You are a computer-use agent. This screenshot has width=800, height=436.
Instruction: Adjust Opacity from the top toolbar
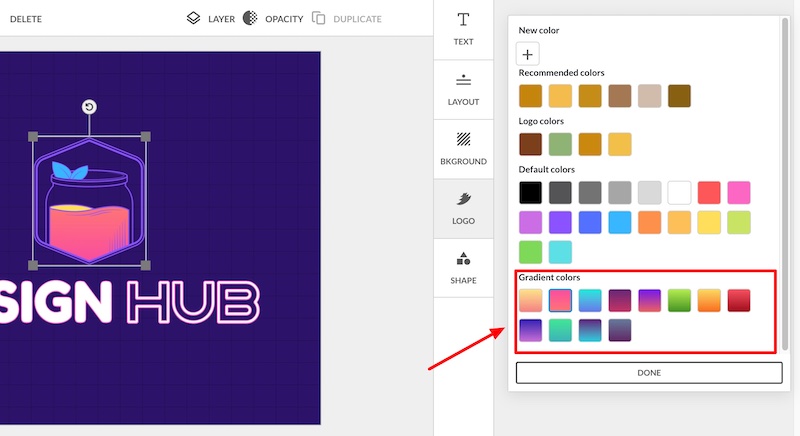(273, 18)
